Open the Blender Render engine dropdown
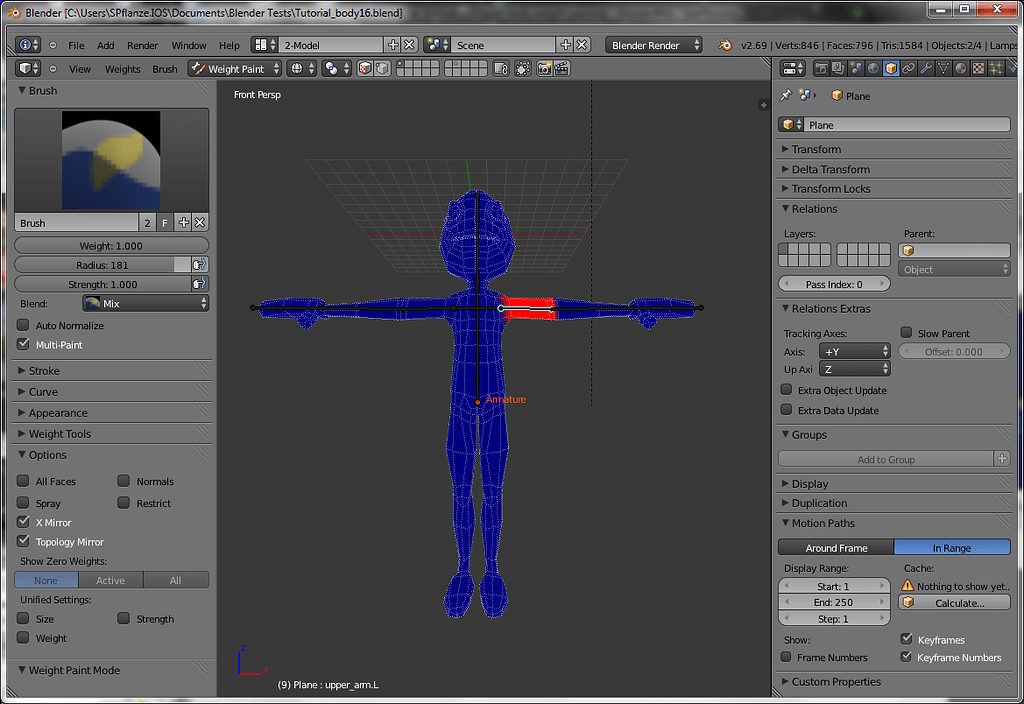 pyautogui.click(x=654, y=45)
